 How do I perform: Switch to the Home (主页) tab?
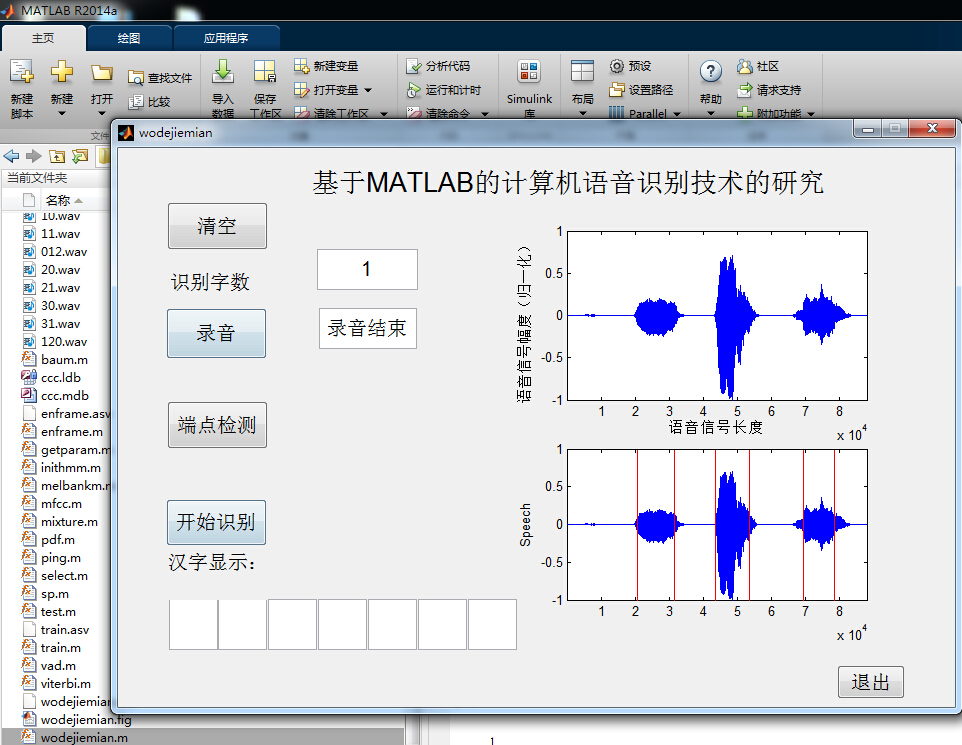pyautogui.click(x=44, y=38)
